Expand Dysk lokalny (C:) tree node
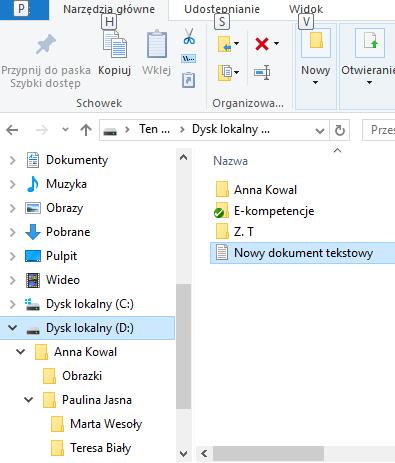 [13, 304]
